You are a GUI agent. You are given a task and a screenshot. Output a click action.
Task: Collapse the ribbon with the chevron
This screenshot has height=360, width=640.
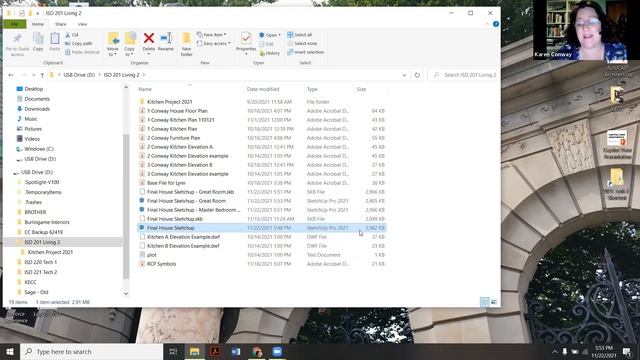487,24
